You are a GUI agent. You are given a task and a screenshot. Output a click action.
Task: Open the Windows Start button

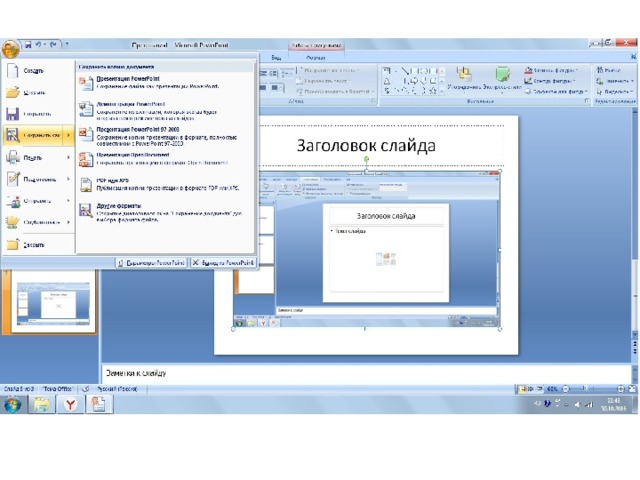[13, 404]
